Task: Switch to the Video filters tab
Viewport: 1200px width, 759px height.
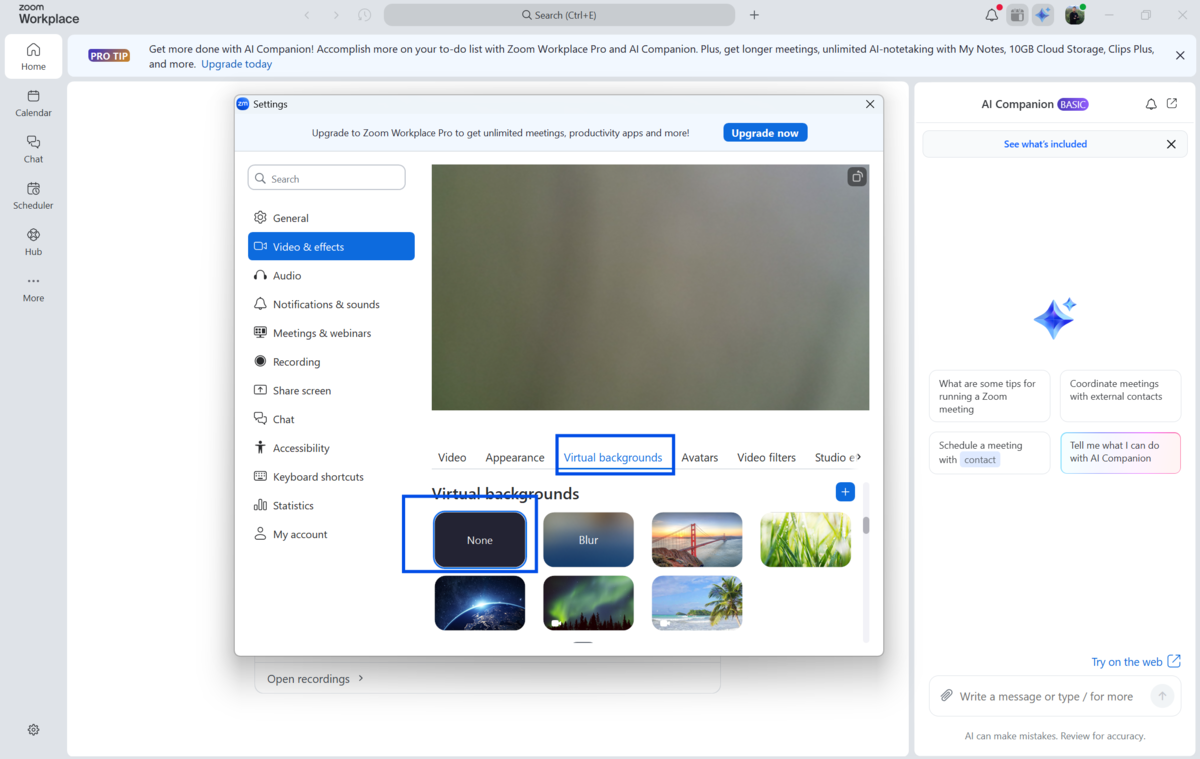Action: click(x=766, y=457)
